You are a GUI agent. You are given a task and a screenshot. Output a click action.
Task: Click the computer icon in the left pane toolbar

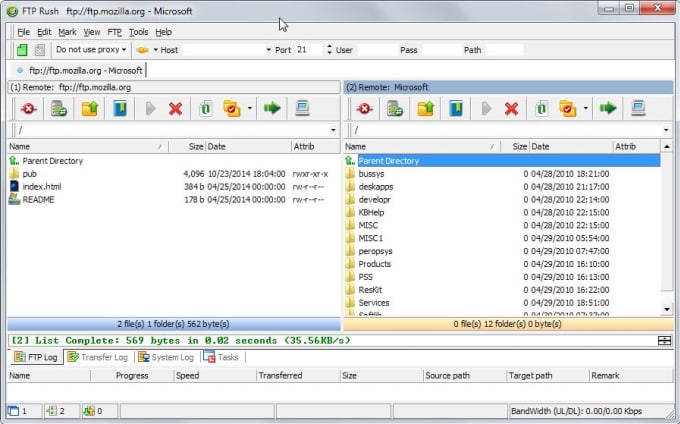[x=302, y=108]
